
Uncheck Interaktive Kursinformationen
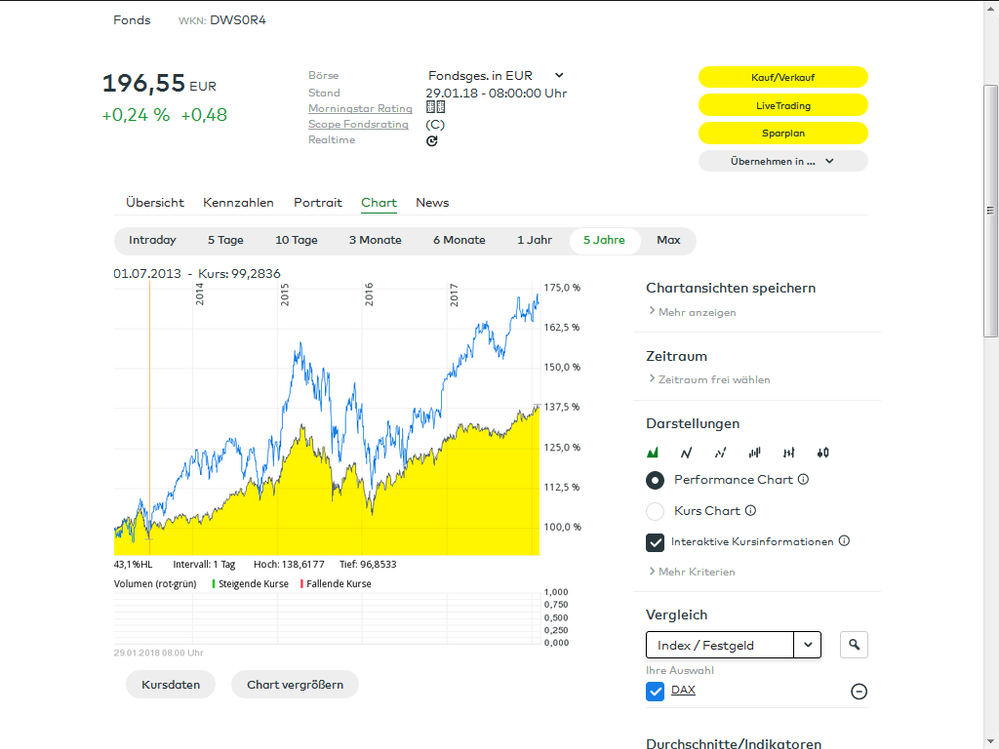tap(655, 542)
